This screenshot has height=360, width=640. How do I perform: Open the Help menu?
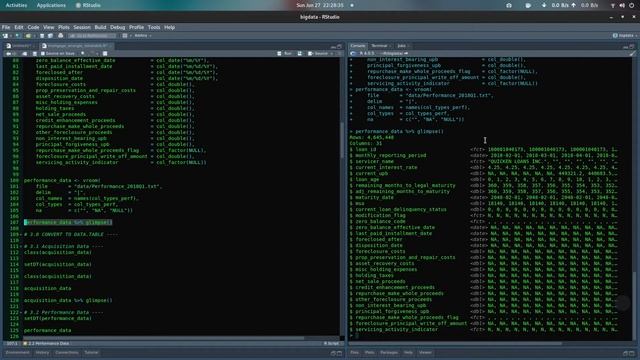[x=169, y=27]
